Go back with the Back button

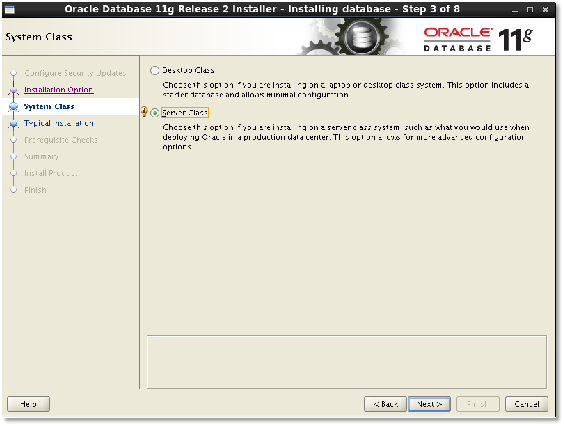[385, 404]
